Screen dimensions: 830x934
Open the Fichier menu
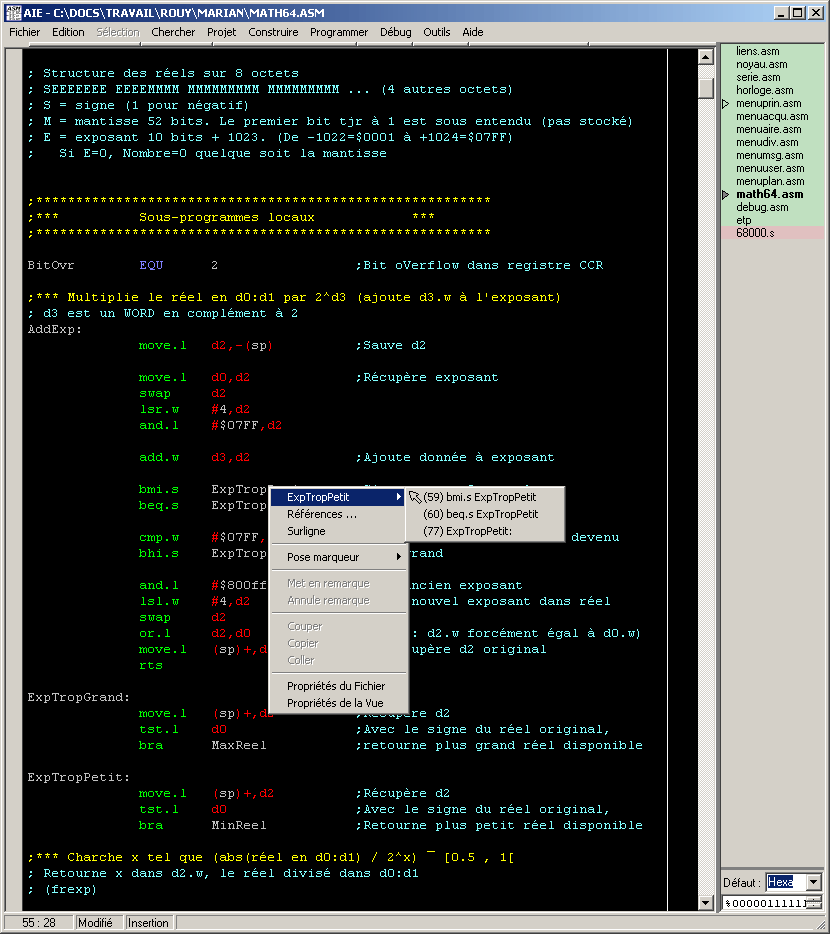[x=24, y=32]
